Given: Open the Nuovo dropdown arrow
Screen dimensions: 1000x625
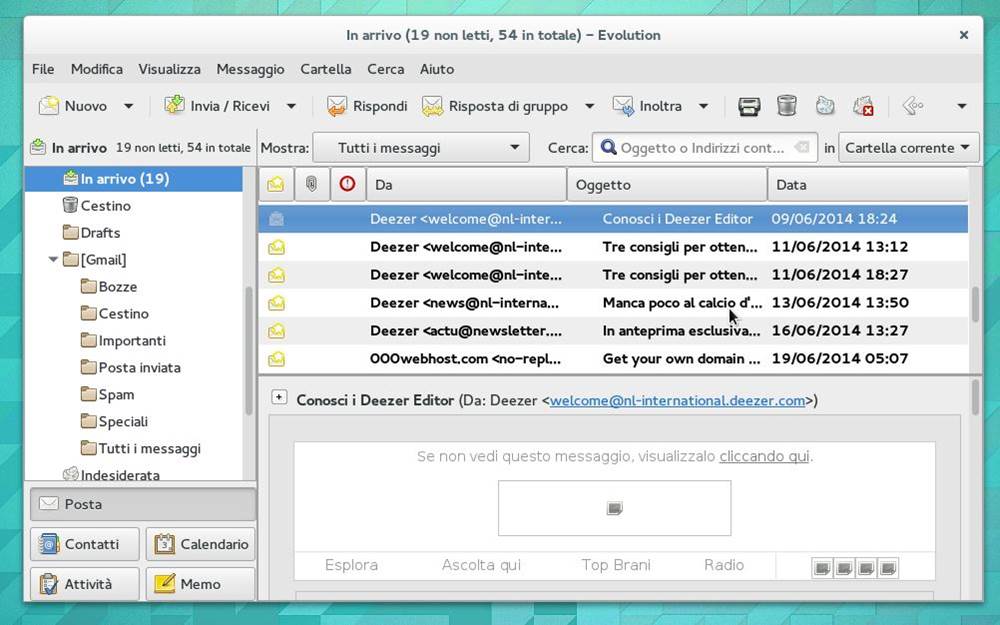Looking at the screenshot, I should pos(128,106).
